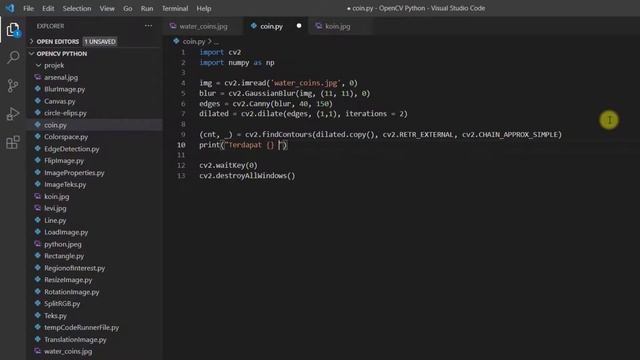Open circle-elips.py in the explorer
Screen dimensions: 640x360
click(65, 113)
